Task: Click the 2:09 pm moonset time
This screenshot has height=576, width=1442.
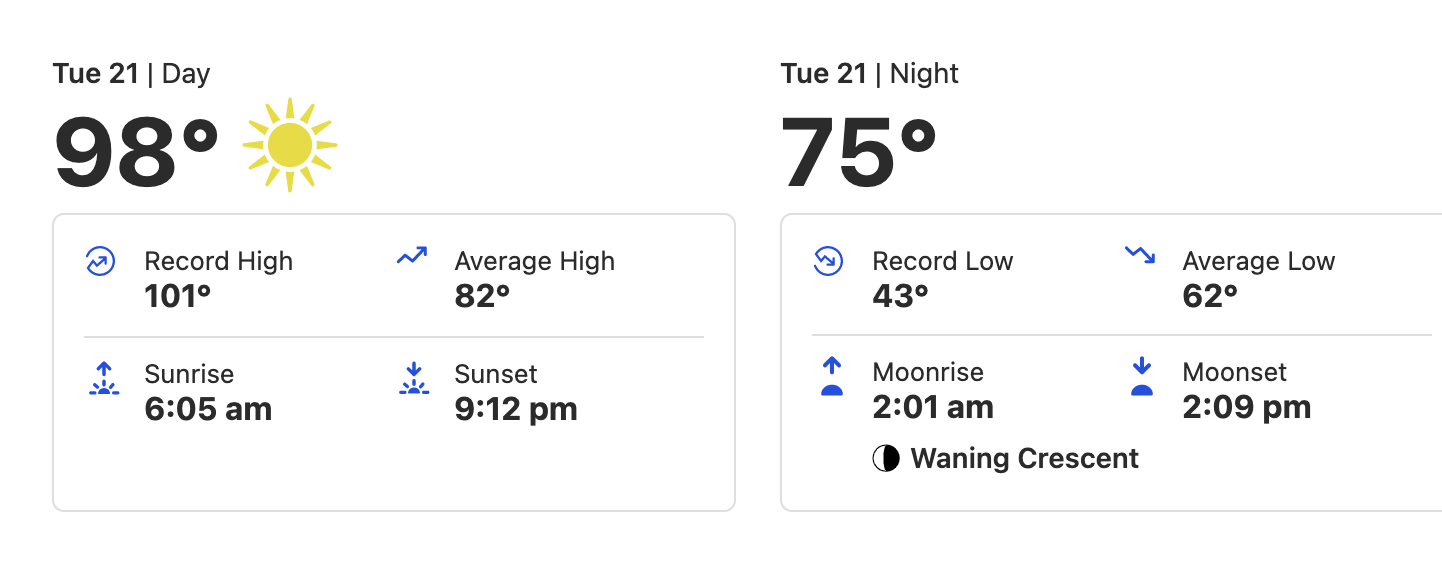Action: click(1247, 407)
